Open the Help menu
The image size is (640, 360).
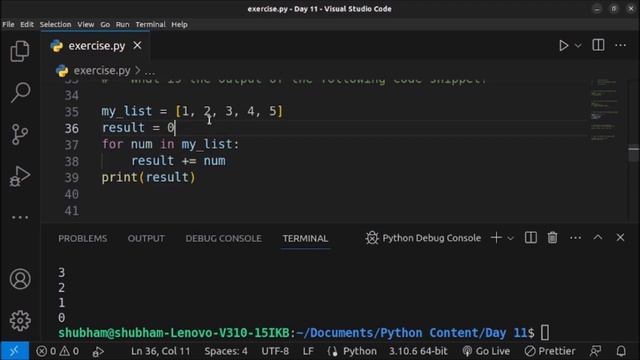coord(179,24)
